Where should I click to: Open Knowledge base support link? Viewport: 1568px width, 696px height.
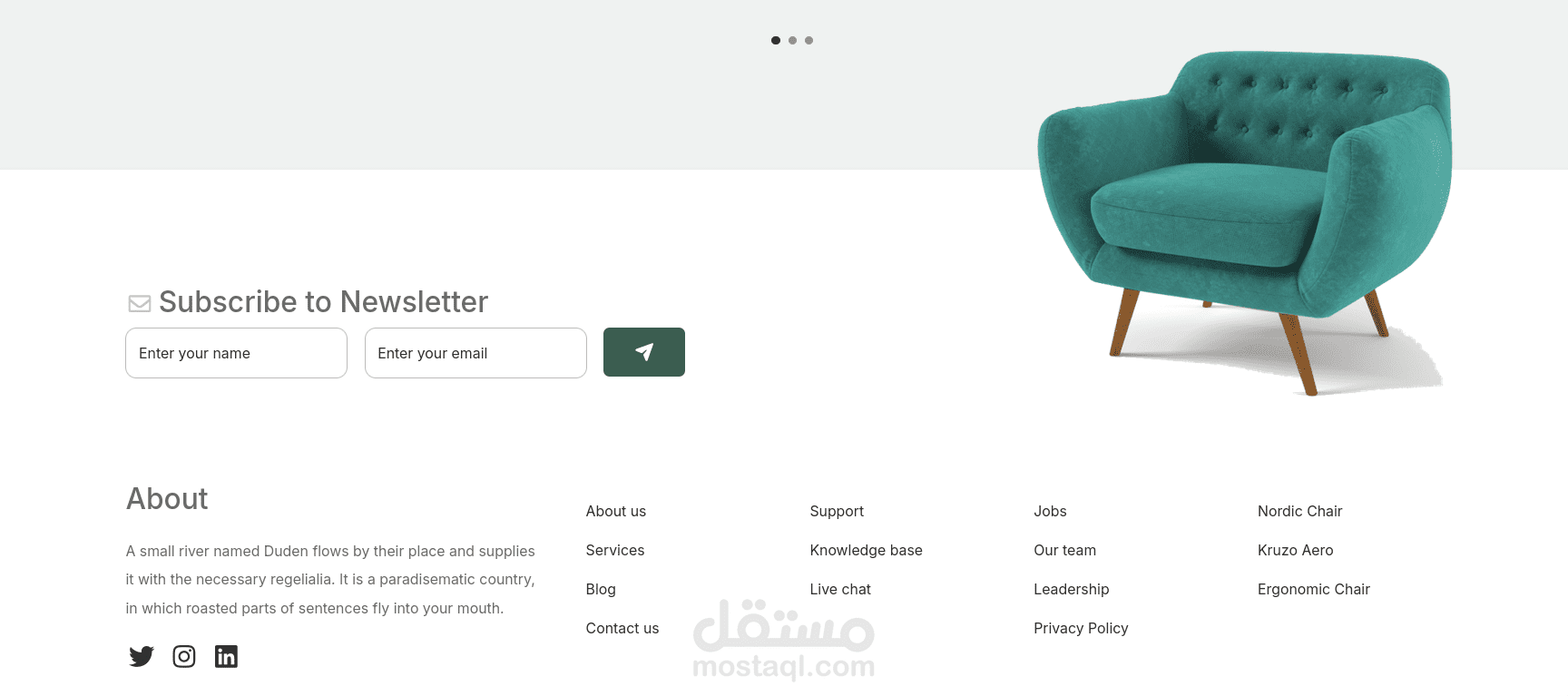click(866, 550)
